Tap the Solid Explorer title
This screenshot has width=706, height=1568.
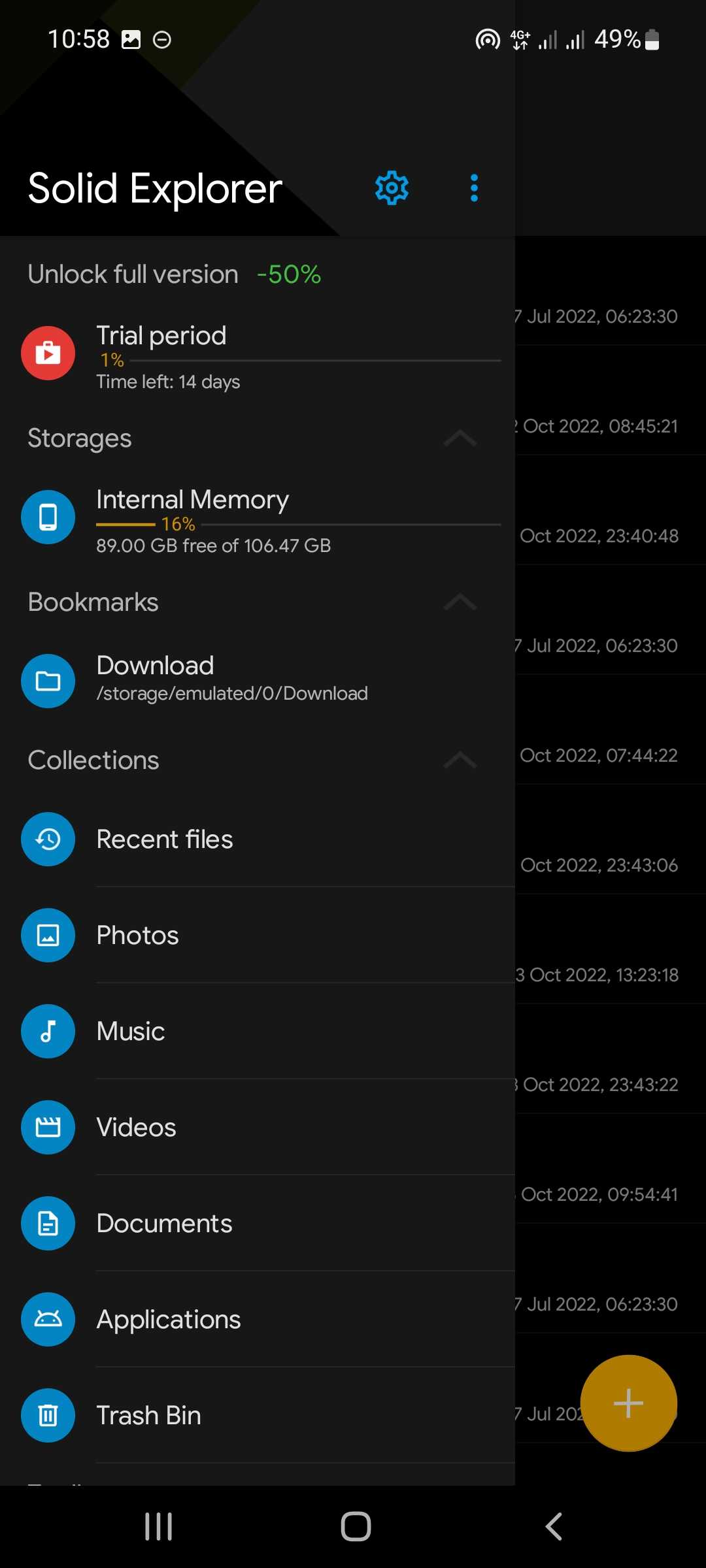pos(155,189)
